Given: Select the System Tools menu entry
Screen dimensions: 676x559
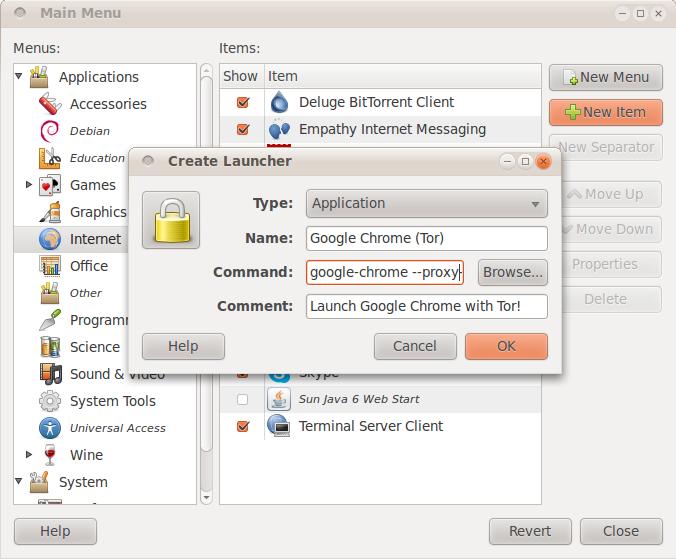Looking at the screenshot, I should [113, 401].
